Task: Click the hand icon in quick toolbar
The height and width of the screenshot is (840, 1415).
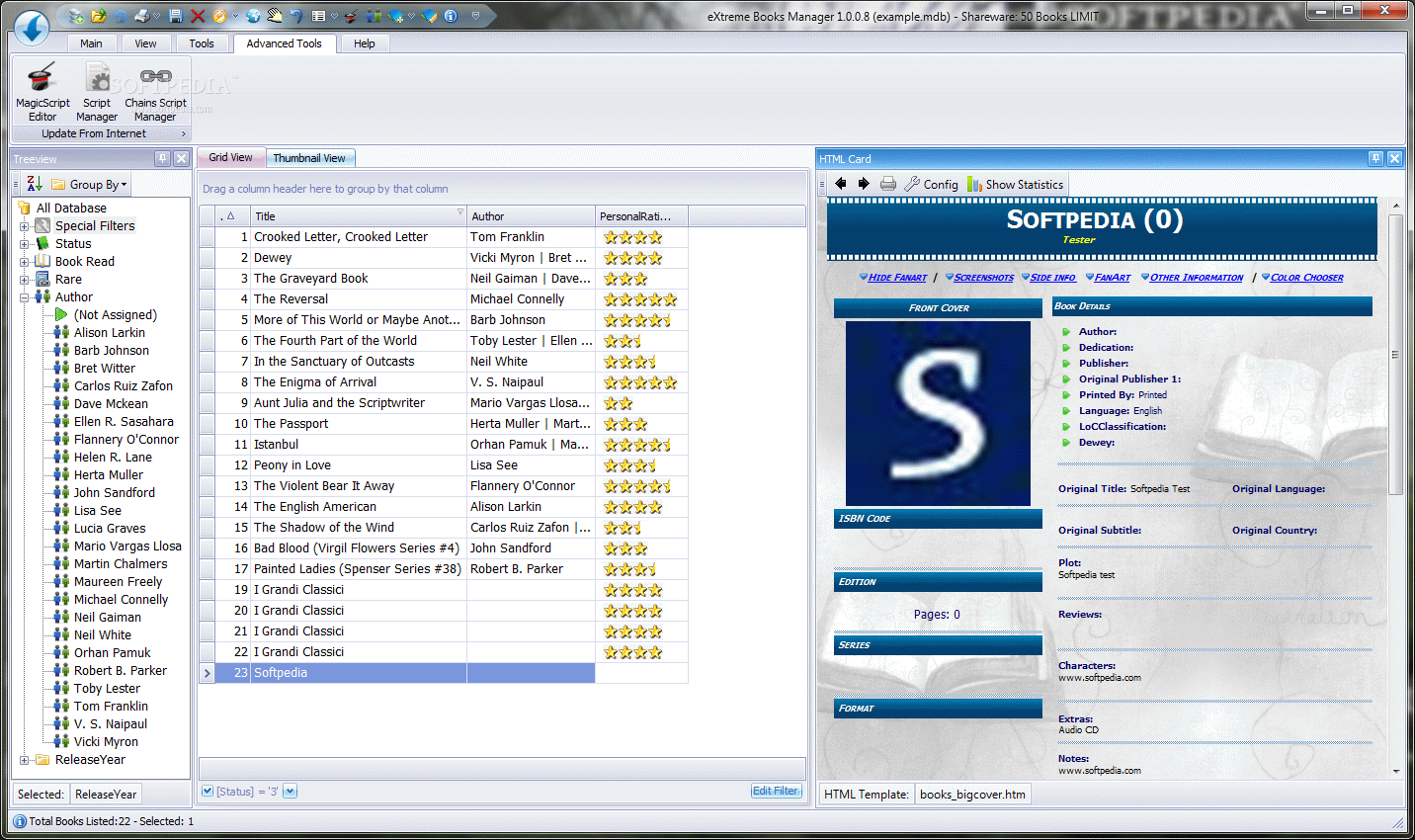Action: (275, 16)
